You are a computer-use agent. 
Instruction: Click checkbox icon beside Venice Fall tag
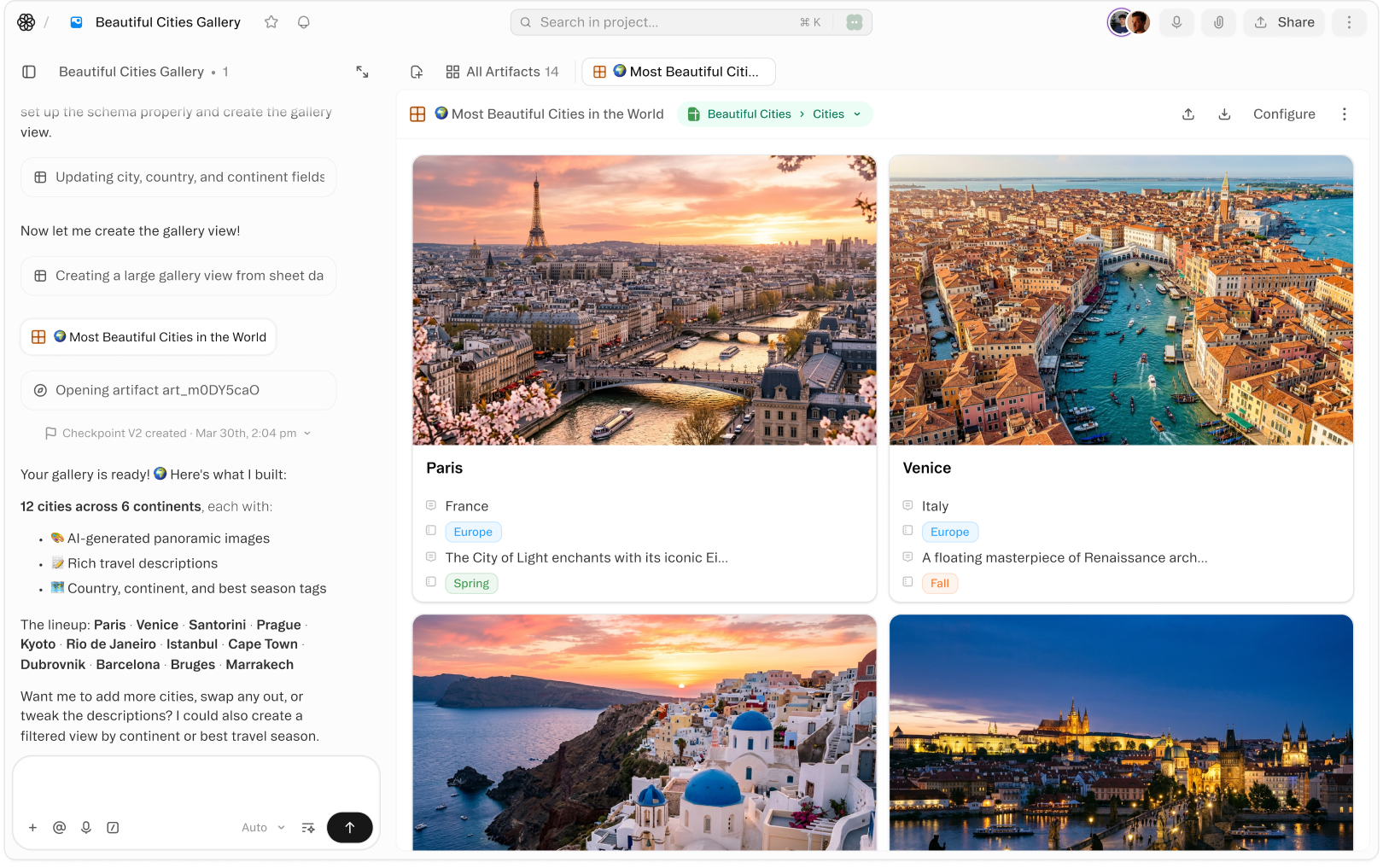[x=907, y=582]
